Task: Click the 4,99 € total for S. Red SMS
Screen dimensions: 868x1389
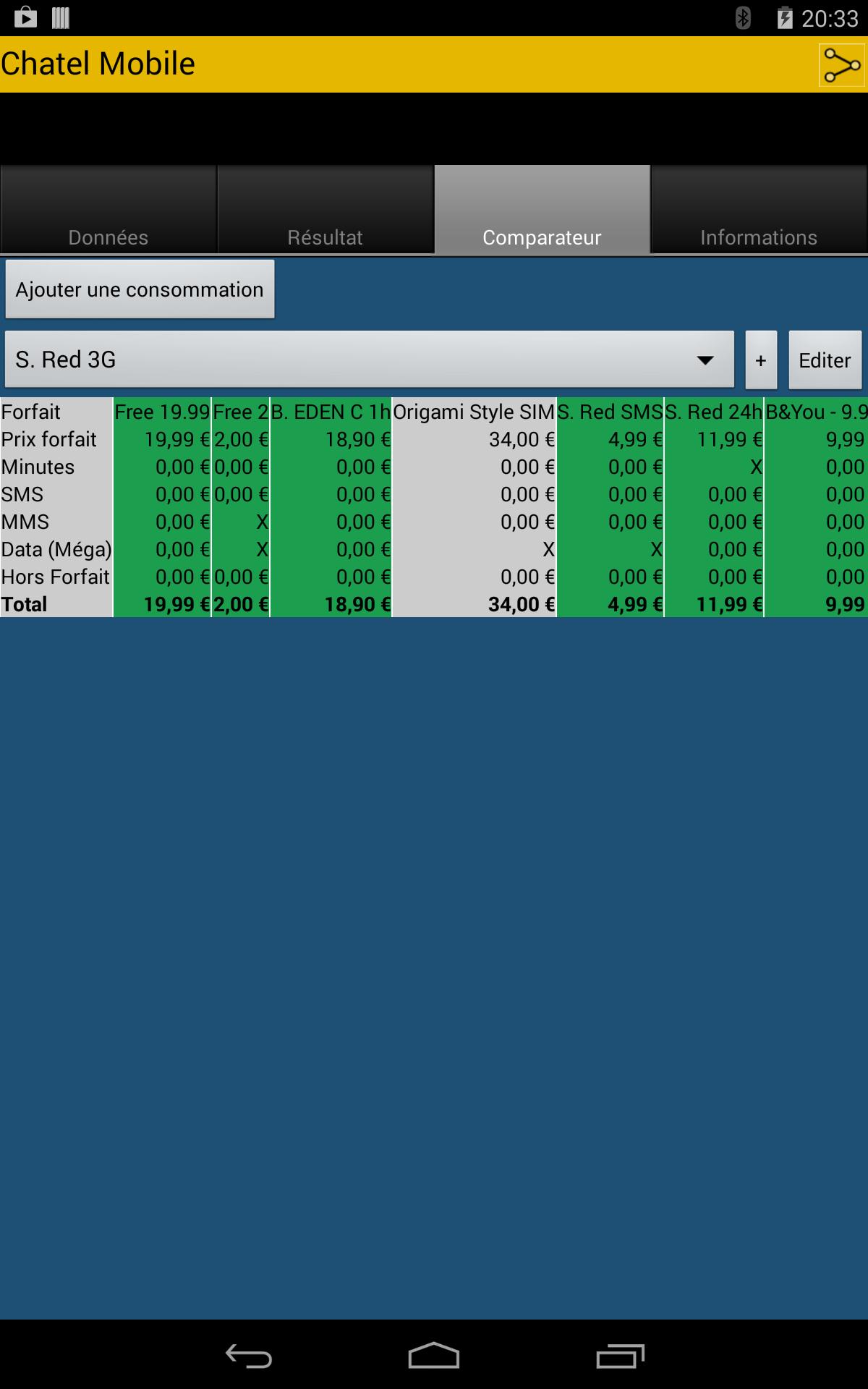Action: (635, 604)
